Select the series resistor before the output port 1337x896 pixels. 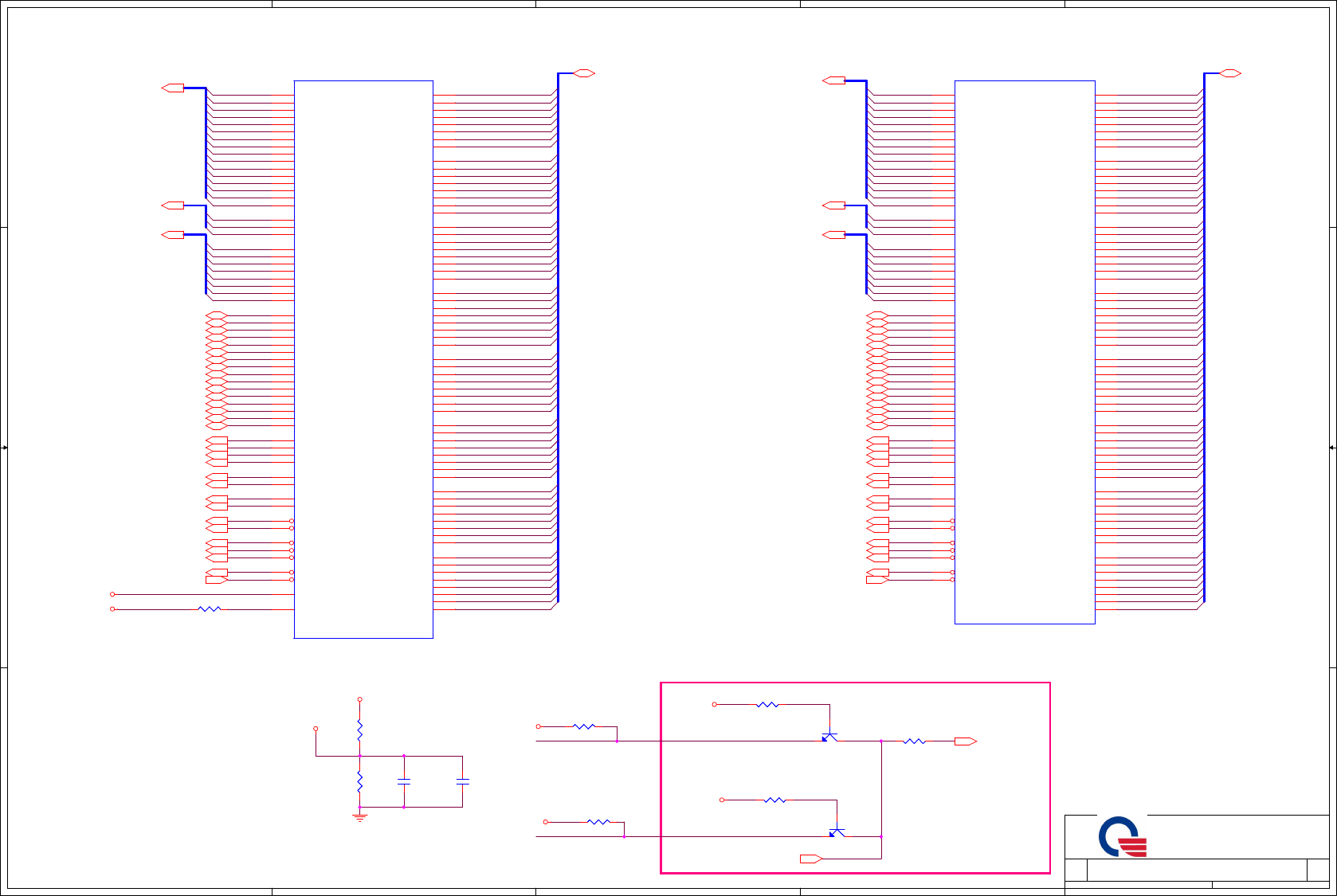click(x=914, y=741)
